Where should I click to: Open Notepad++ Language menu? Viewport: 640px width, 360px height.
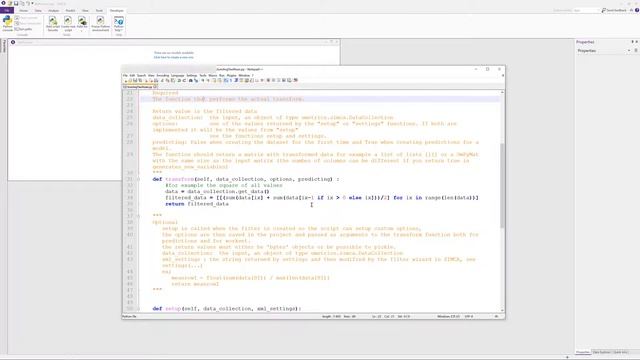178,76
